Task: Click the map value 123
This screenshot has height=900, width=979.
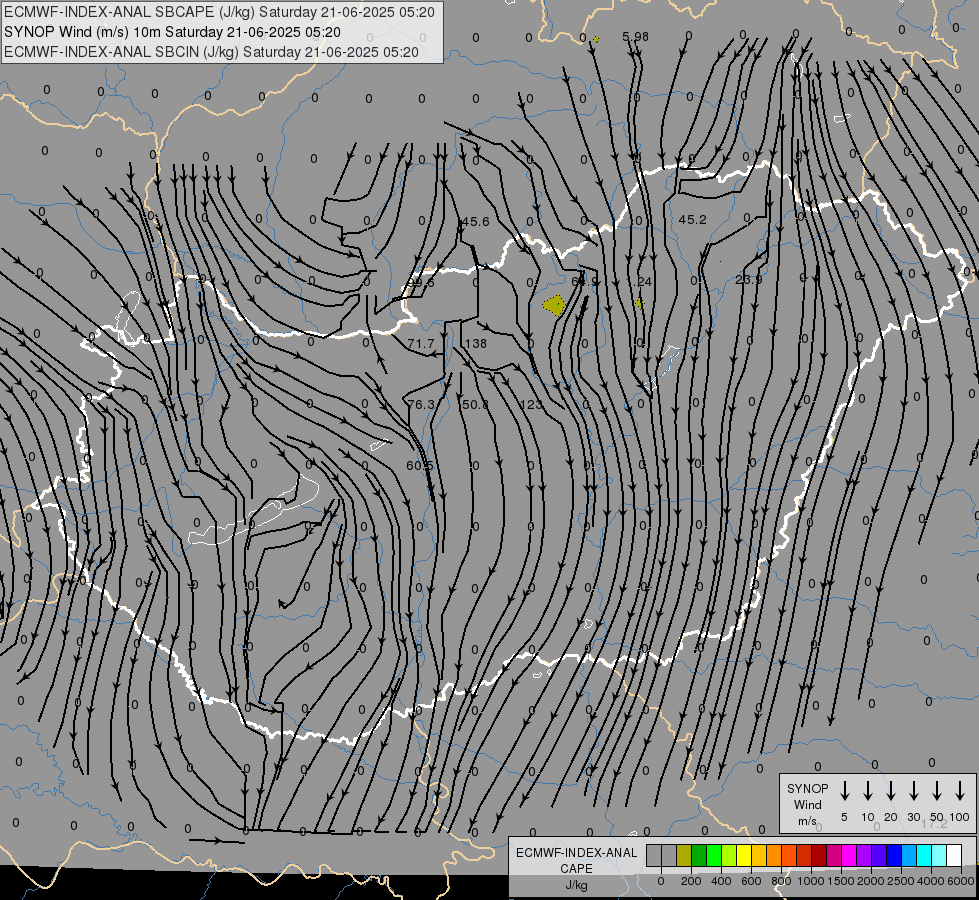Action: point(531,405)
